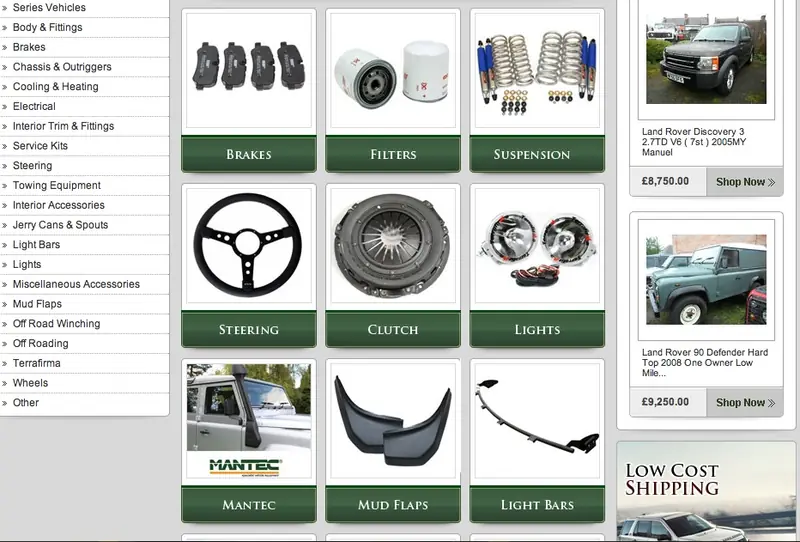Open the green Filters category button

tap(393, 154)
